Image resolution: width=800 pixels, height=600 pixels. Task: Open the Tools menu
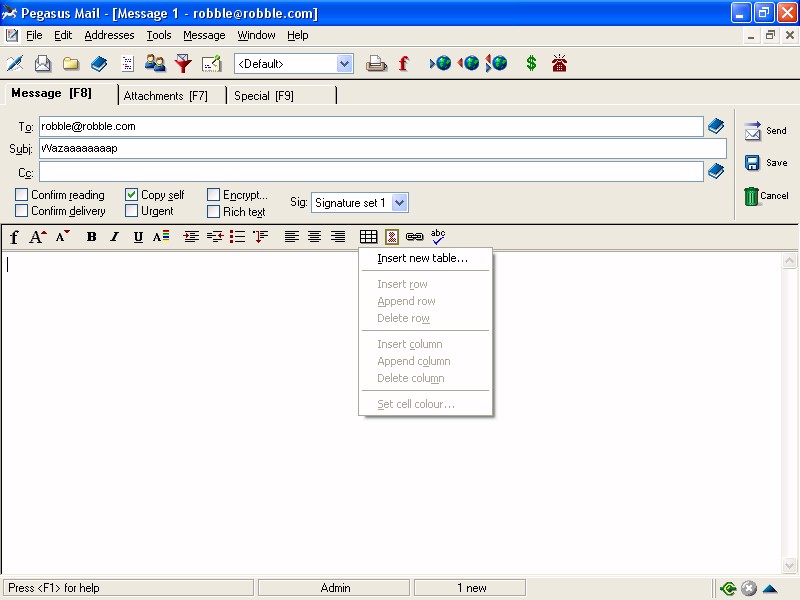click(x=159, y=35)
